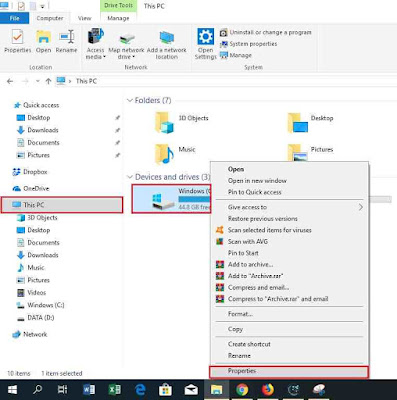Choose Pin to Start
Screen dimensions: 397x400
pyautogui.click(x=289, y=253)
